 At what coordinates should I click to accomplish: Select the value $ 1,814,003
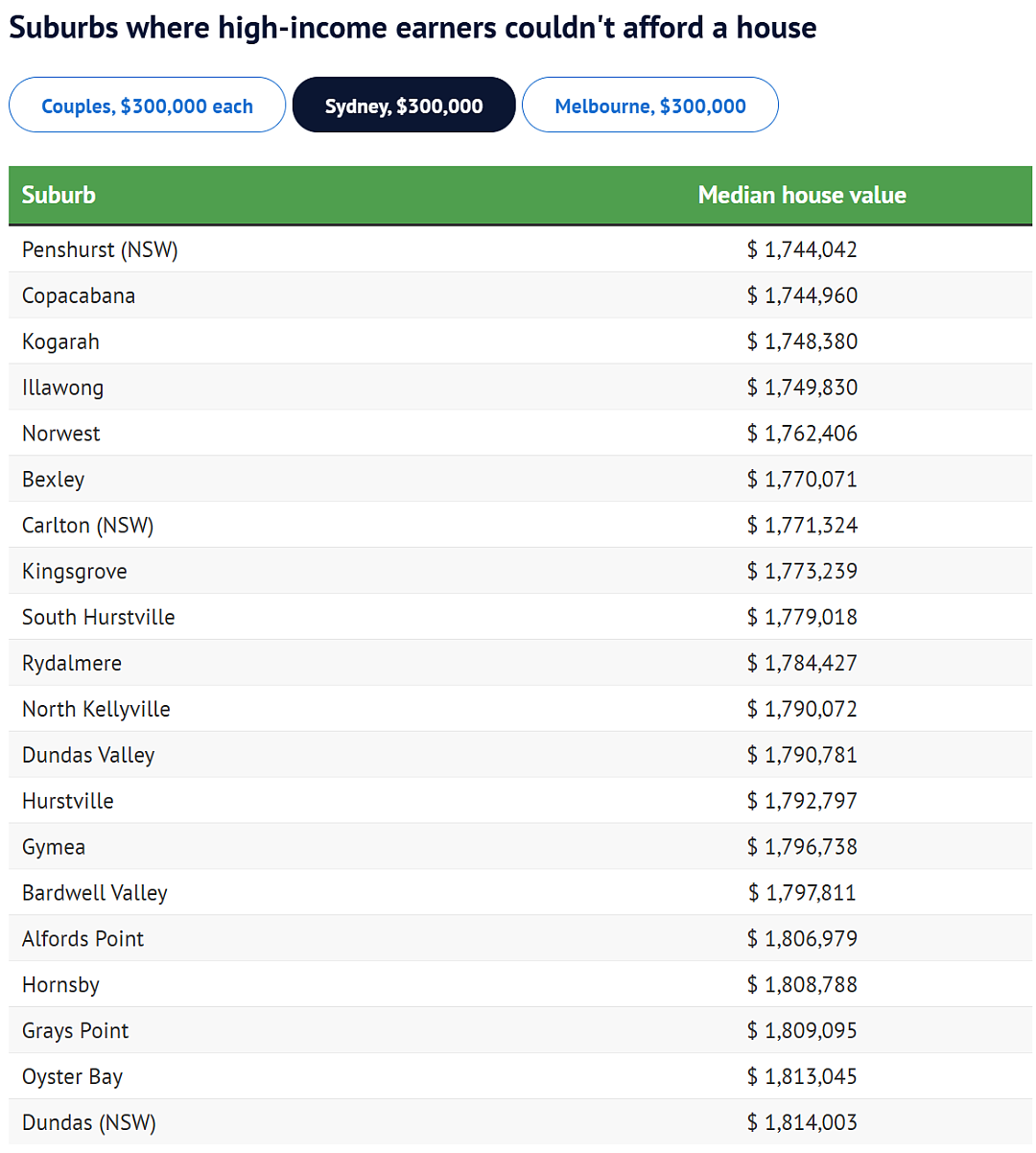tap(802, 1122)
